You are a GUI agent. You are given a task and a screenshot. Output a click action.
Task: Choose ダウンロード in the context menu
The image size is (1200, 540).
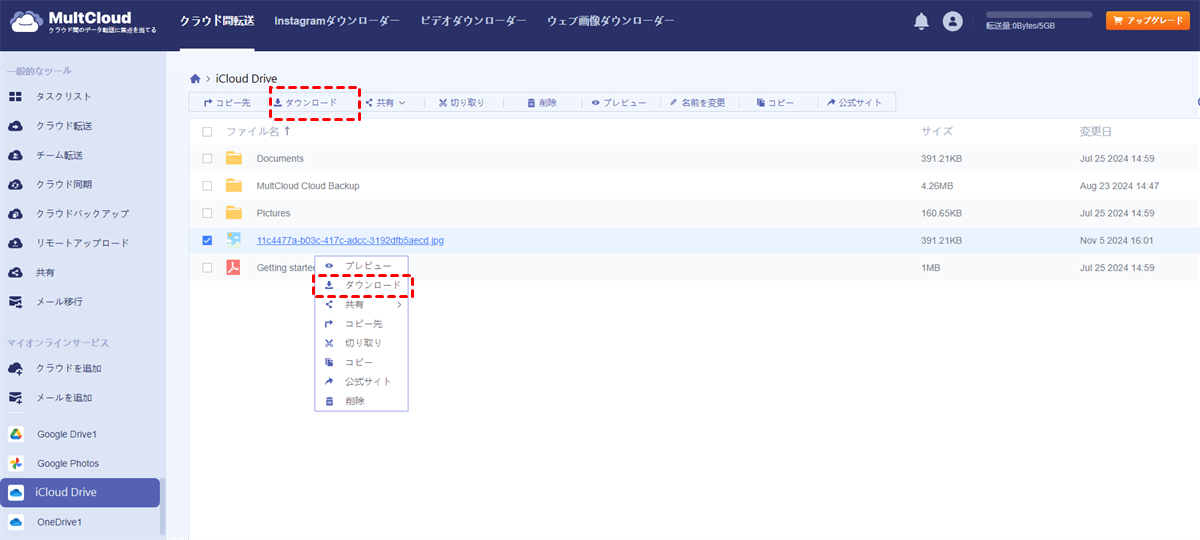362,285
